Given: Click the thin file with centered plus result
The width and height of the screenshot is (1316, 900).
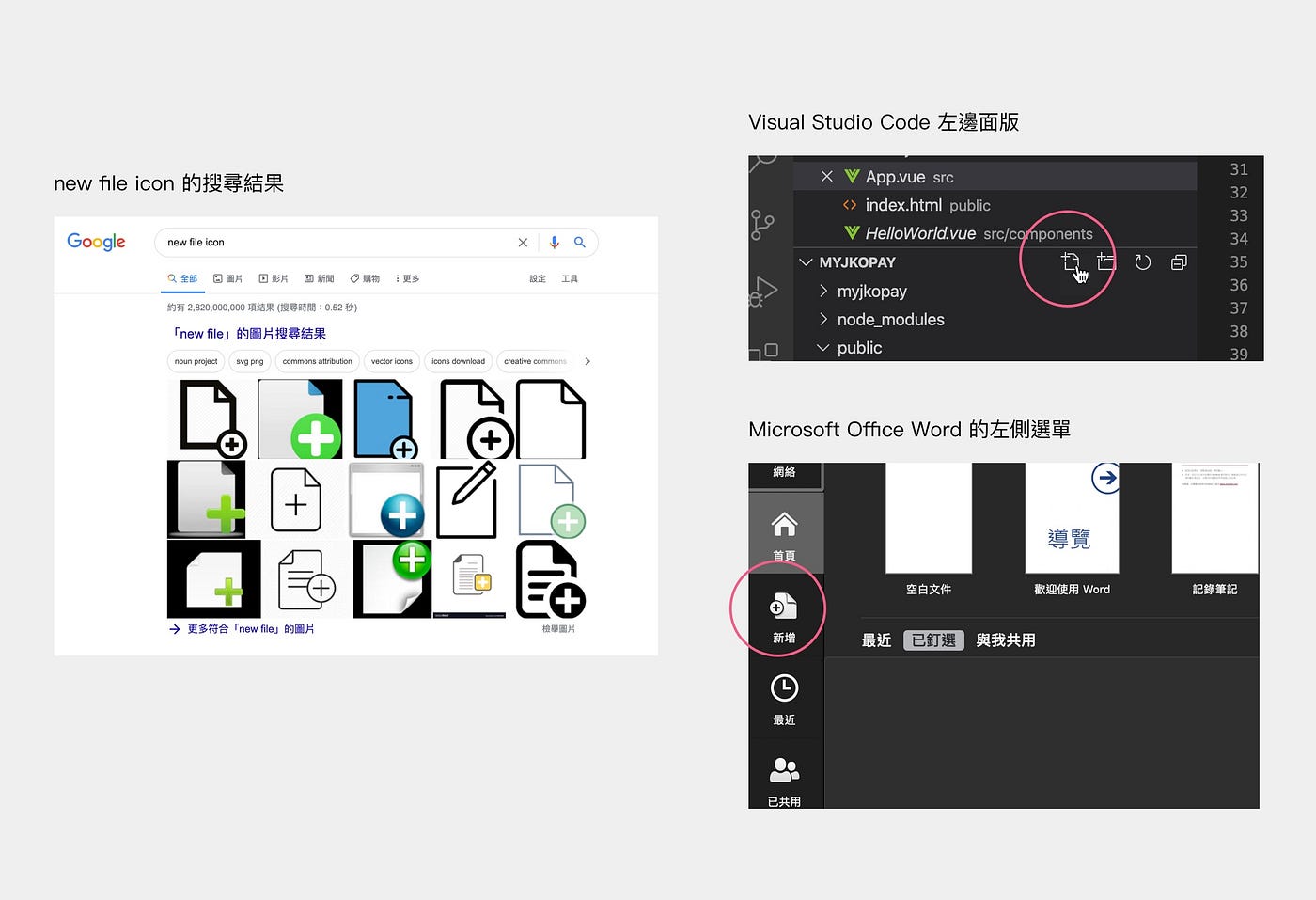Looking at the screenshot, I should 296,500.
